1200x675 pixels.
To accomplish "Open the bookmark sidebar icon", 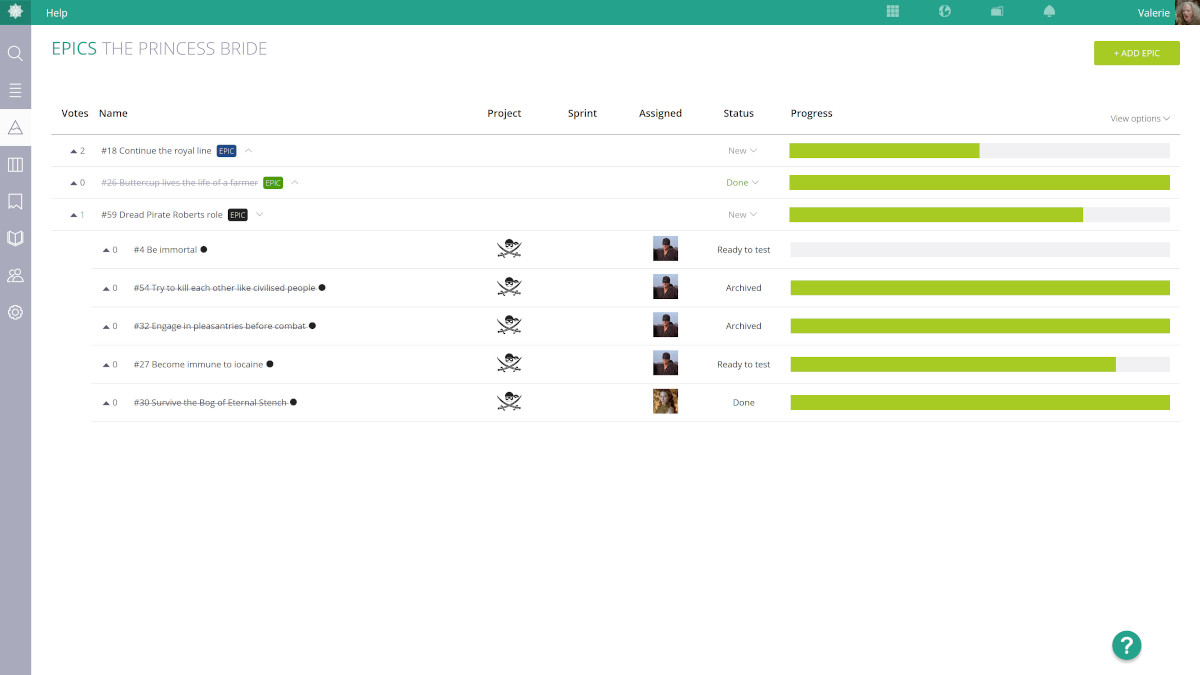I will pos(15,201).
